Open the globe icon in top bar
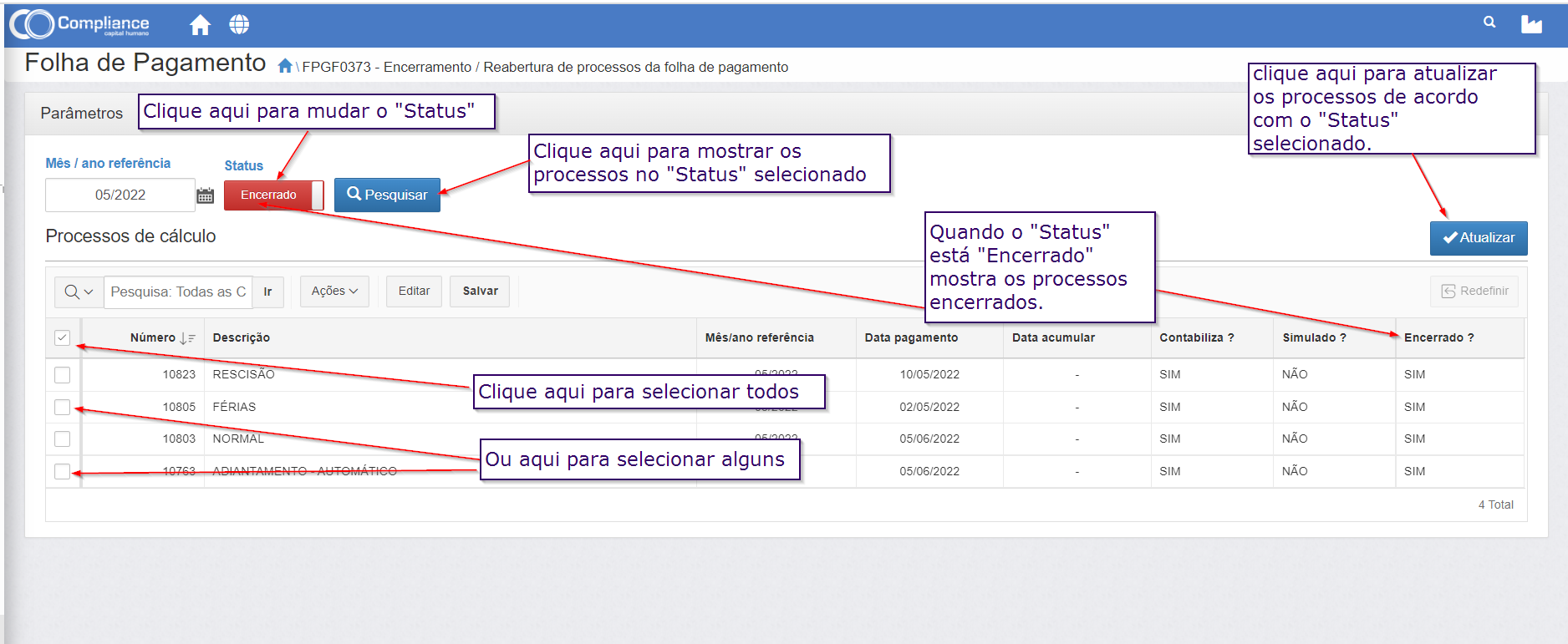 [239, 25]
